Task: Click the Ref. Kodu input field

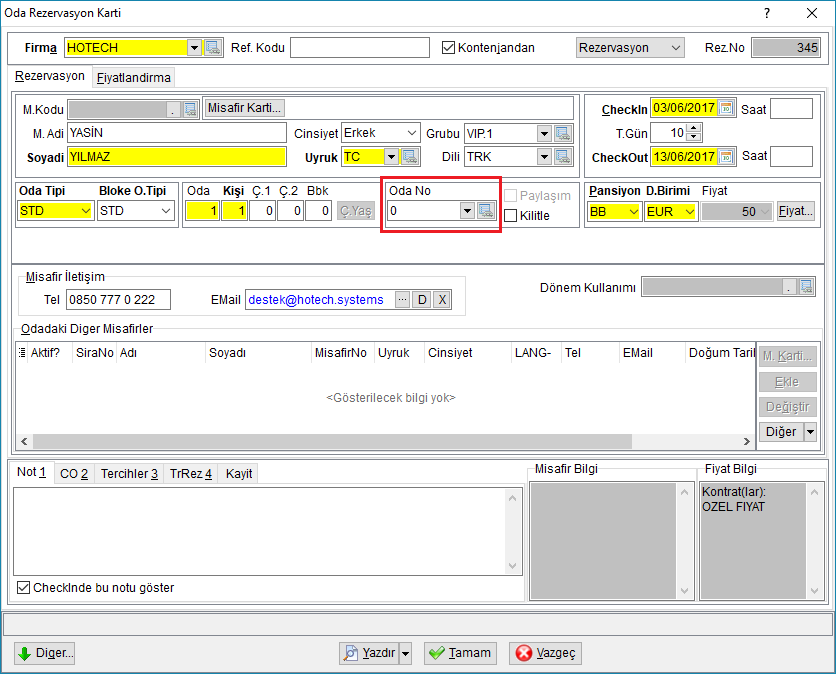Action: pyautogui.click(x=360, y=47)
